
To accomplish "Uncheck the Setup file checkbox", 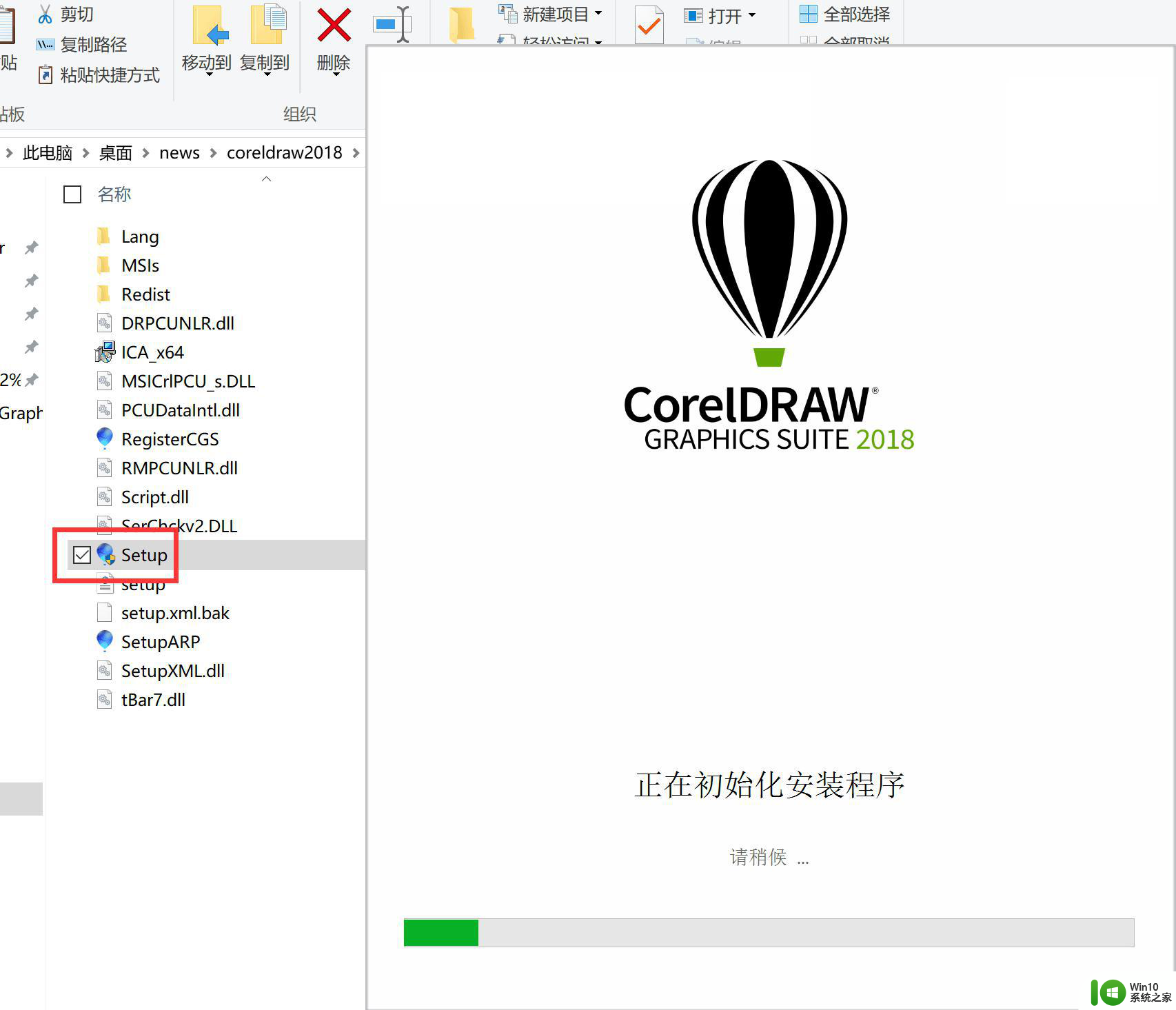I will [81, 555].
